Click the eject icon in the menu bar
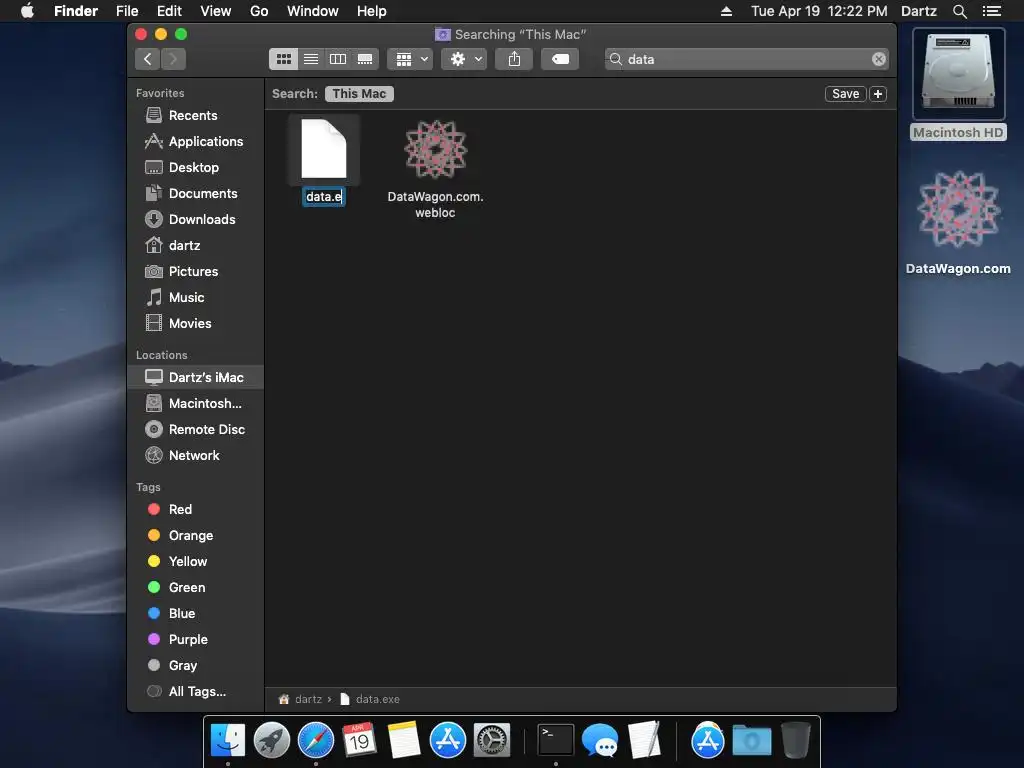The width and height of the screenshot is (1024, 768). pos(726,11)
